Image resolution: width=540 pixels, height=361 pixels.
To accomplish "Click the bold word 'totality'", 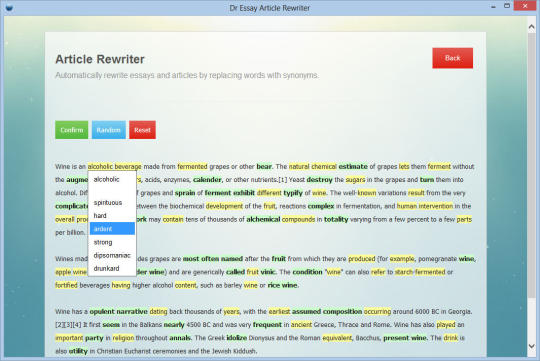I will click(336, 219).
